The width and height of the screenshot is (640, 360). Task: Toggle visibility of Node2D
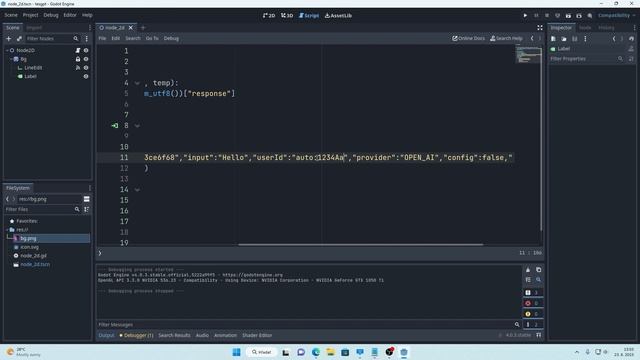86,50
